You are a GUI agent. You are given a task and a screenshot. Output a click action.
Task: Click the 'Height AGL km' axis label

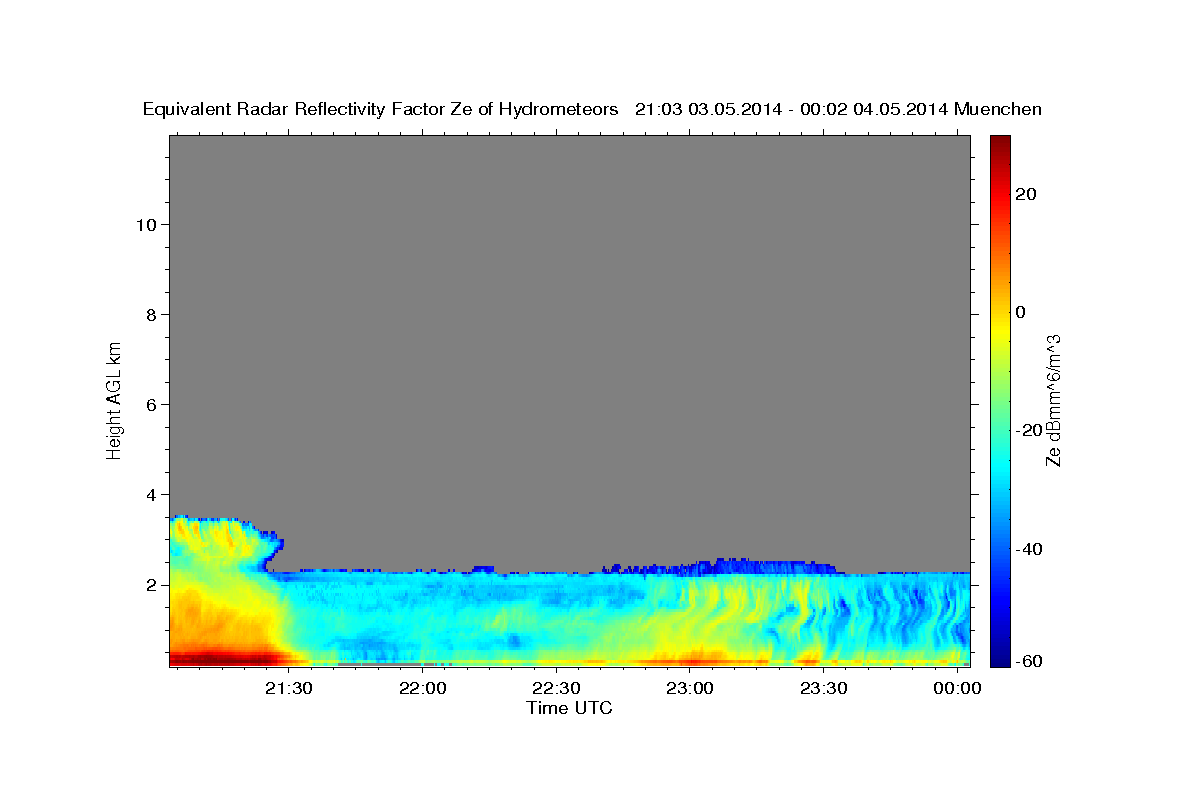tap(114, 399)
